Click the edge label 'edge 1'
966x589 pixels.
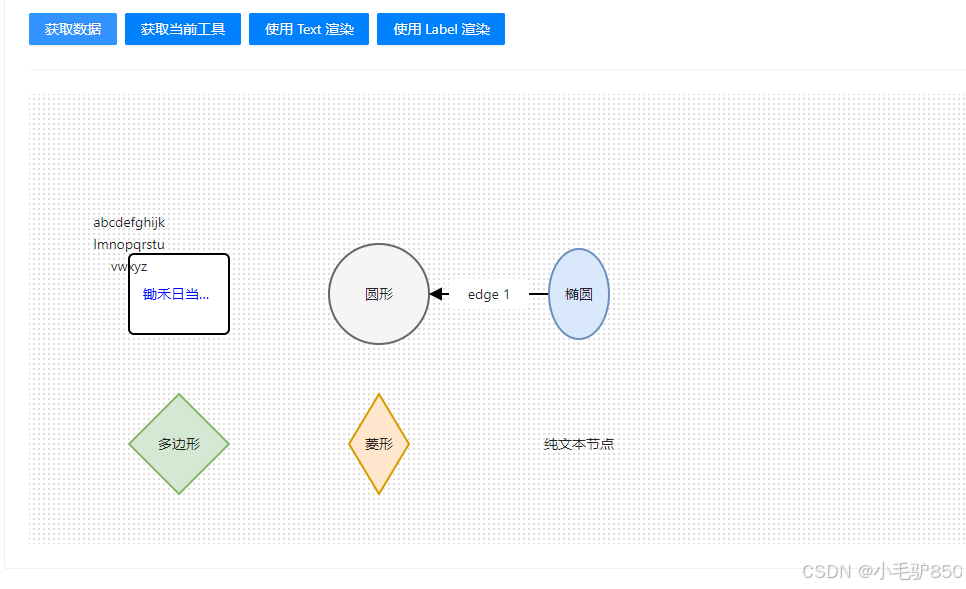click(489, 294)
